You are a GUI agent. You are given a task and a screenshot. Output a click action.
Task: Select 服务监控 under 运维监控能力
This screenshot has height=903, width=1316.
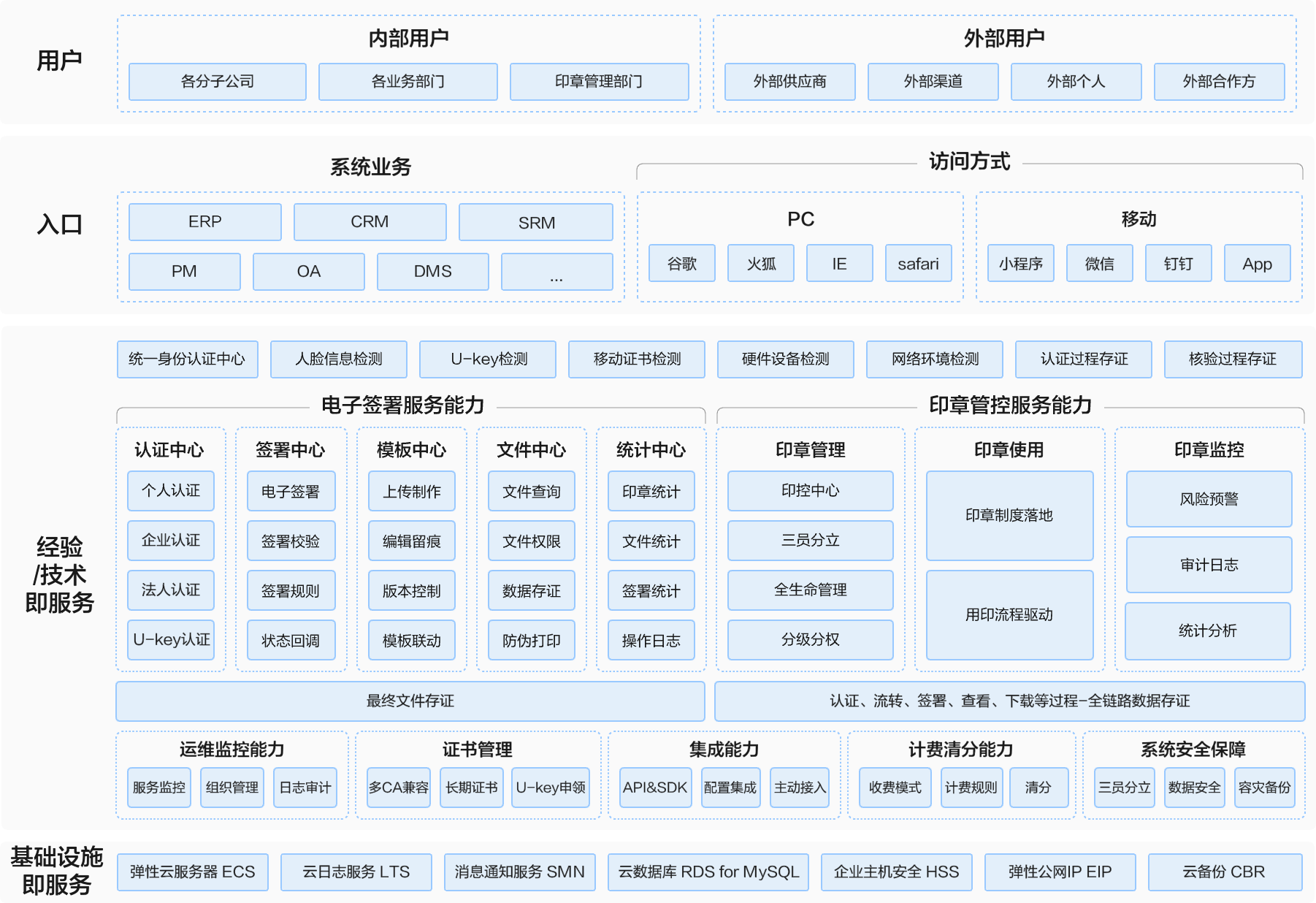pyautogui.click(x=159, y=787)
